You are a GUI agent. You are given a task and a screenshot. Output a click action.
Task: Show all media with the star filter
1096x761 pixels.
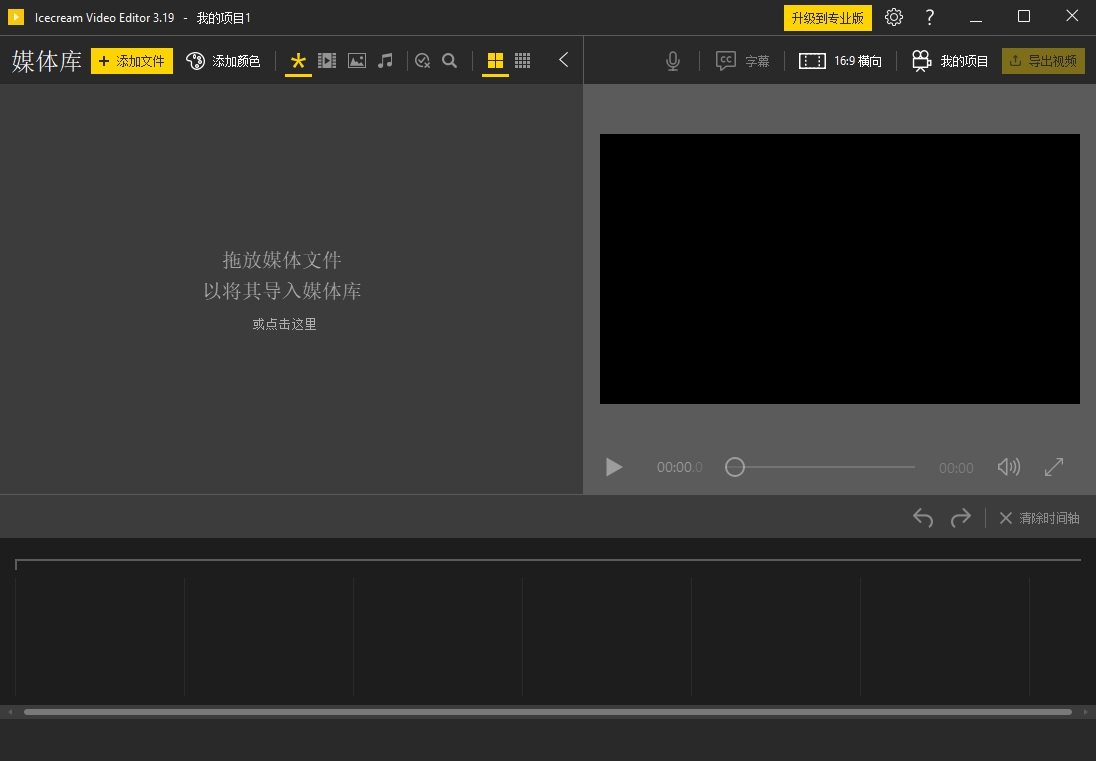point(298,61)
